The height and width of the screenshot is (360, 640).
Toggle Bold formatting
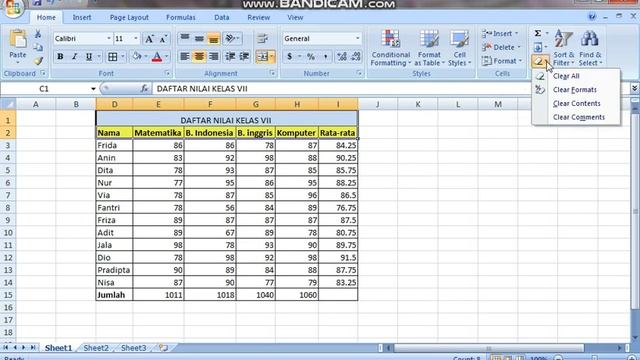(60, 57)
